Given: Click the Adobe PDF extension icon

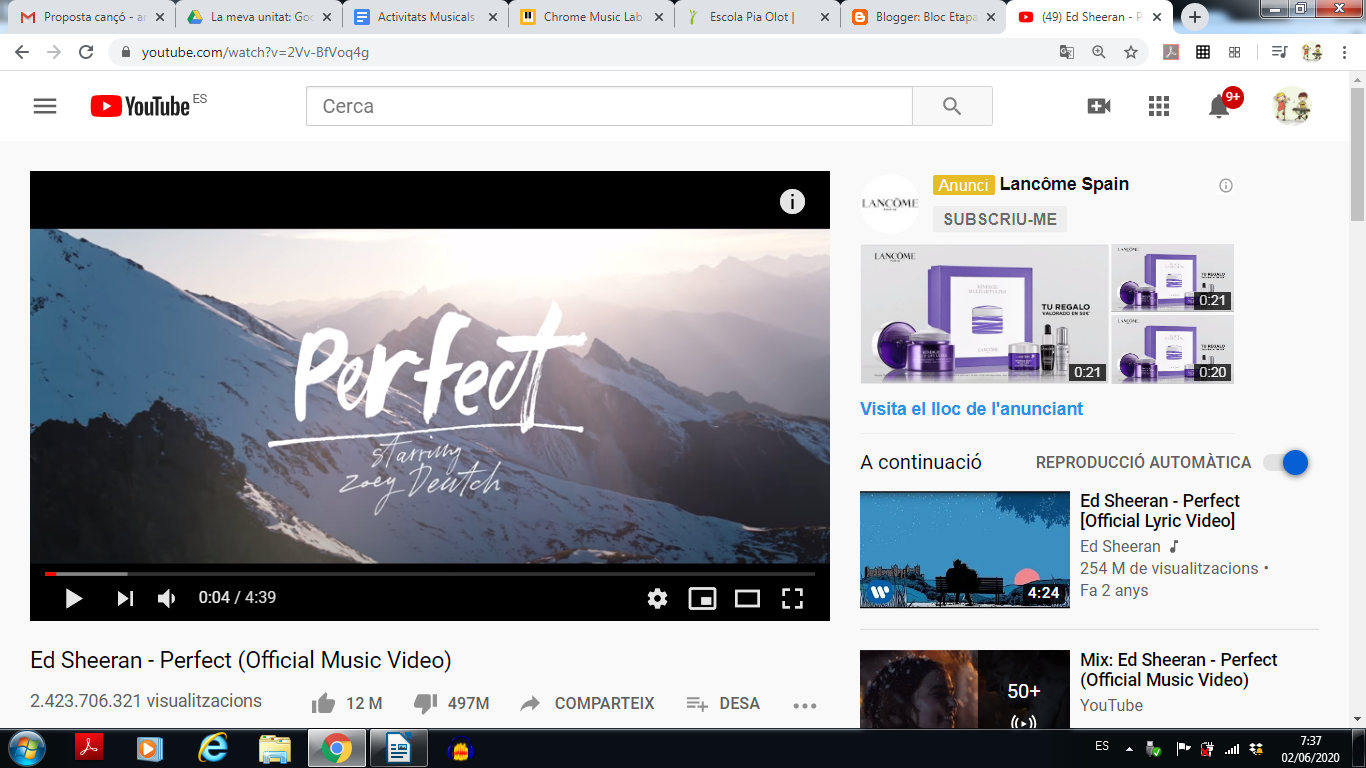Looking at the screenshot, I should (1171, 52).
